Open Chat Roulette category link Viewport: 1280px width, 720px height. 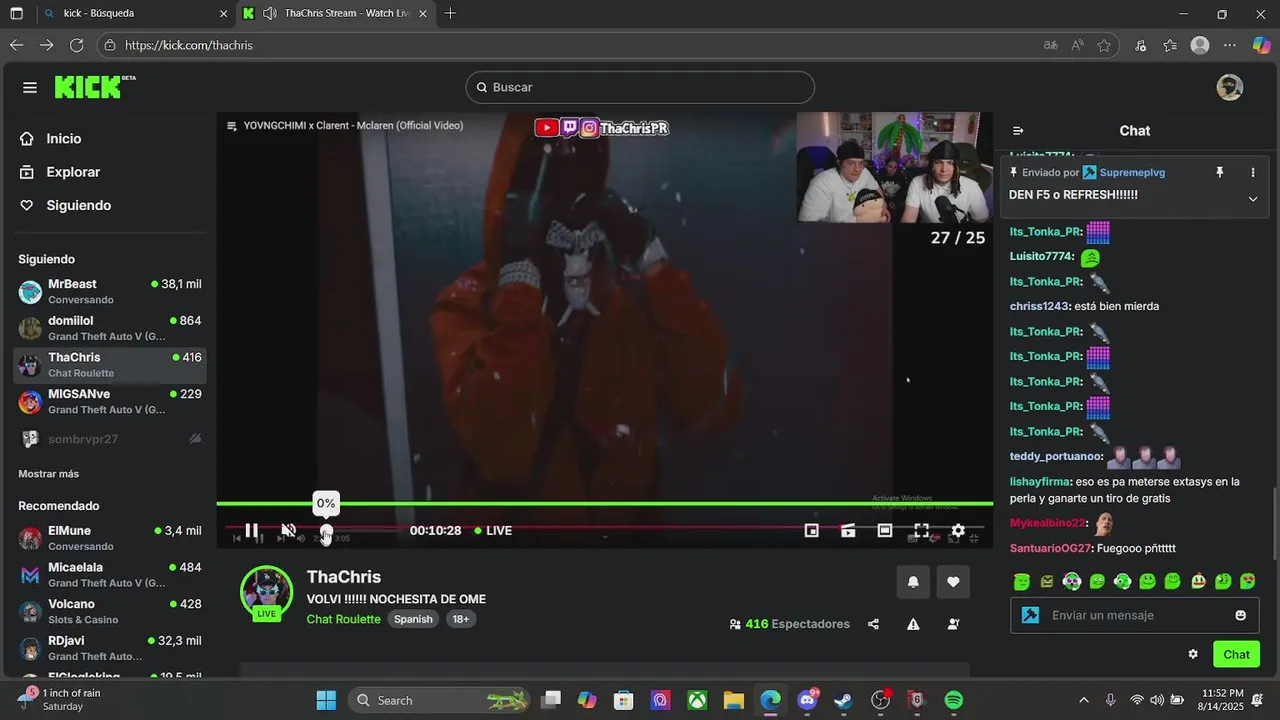pyautogui.click(x=344, y=619)
